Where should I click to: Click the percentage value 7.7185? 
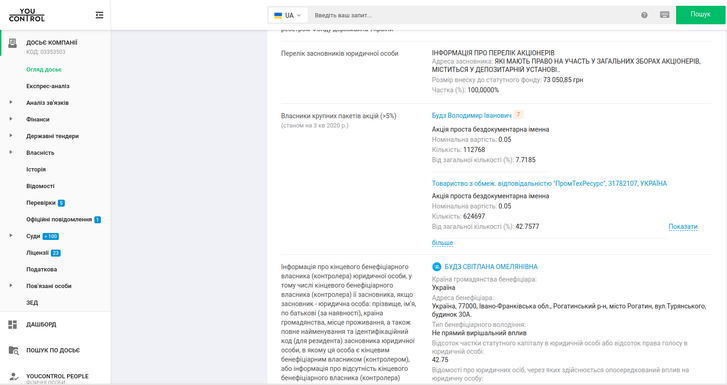coord(525,160)
